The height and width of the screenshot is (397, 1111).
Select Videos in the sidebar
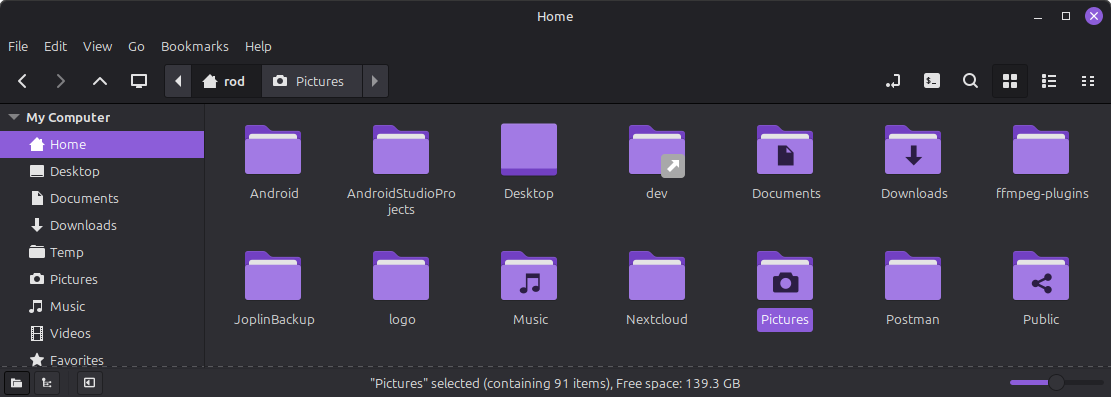(102, 333)
